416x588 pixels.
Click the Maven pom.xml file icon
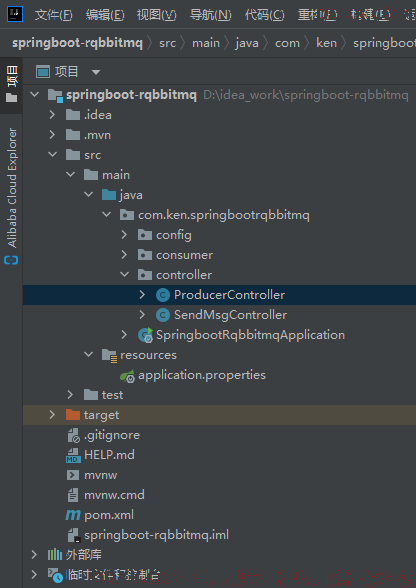point(73,515)
